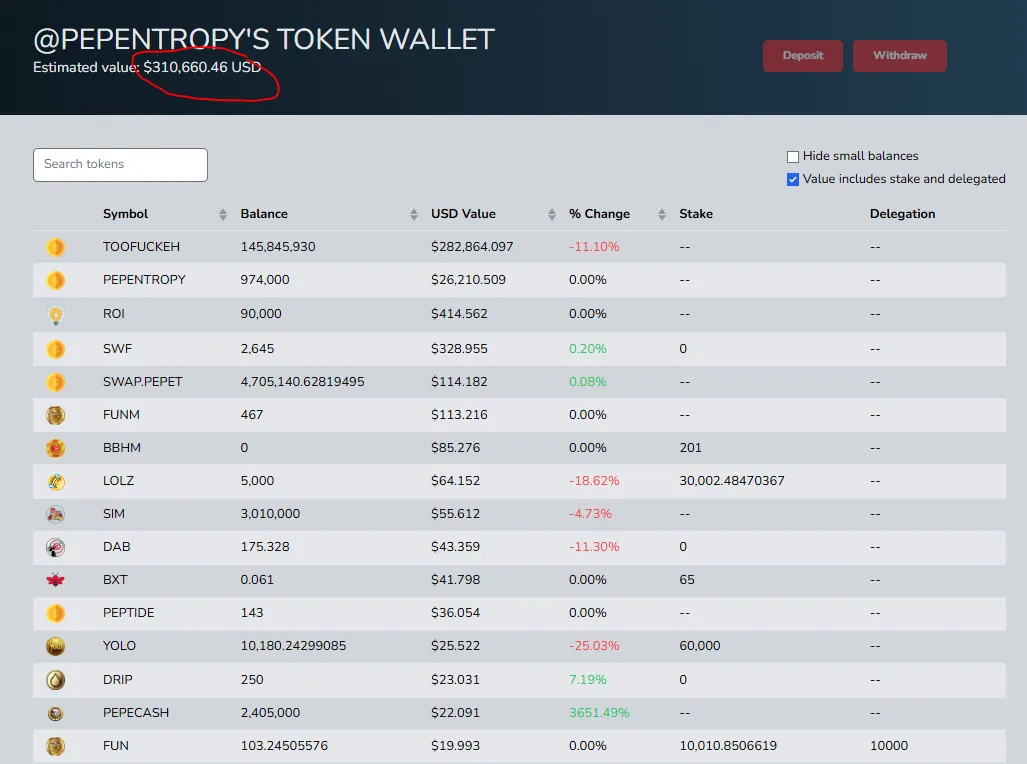
Task: Click the PEPTIDE token coin icon
Action: 56,613
